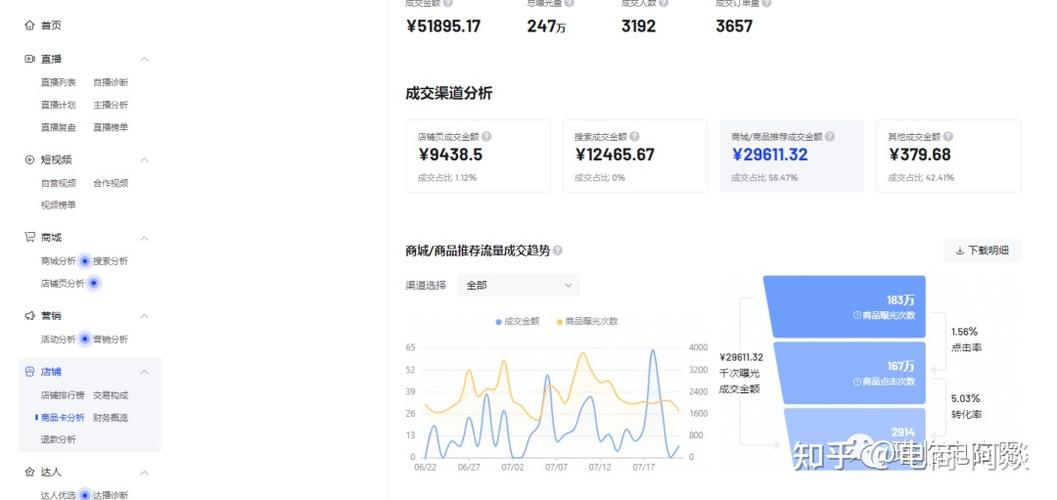Image resolution: width=1057 pixels, height=500 pixels.
Task: Select the active 商品卡分析 menu item
Action: pos(63,418)
